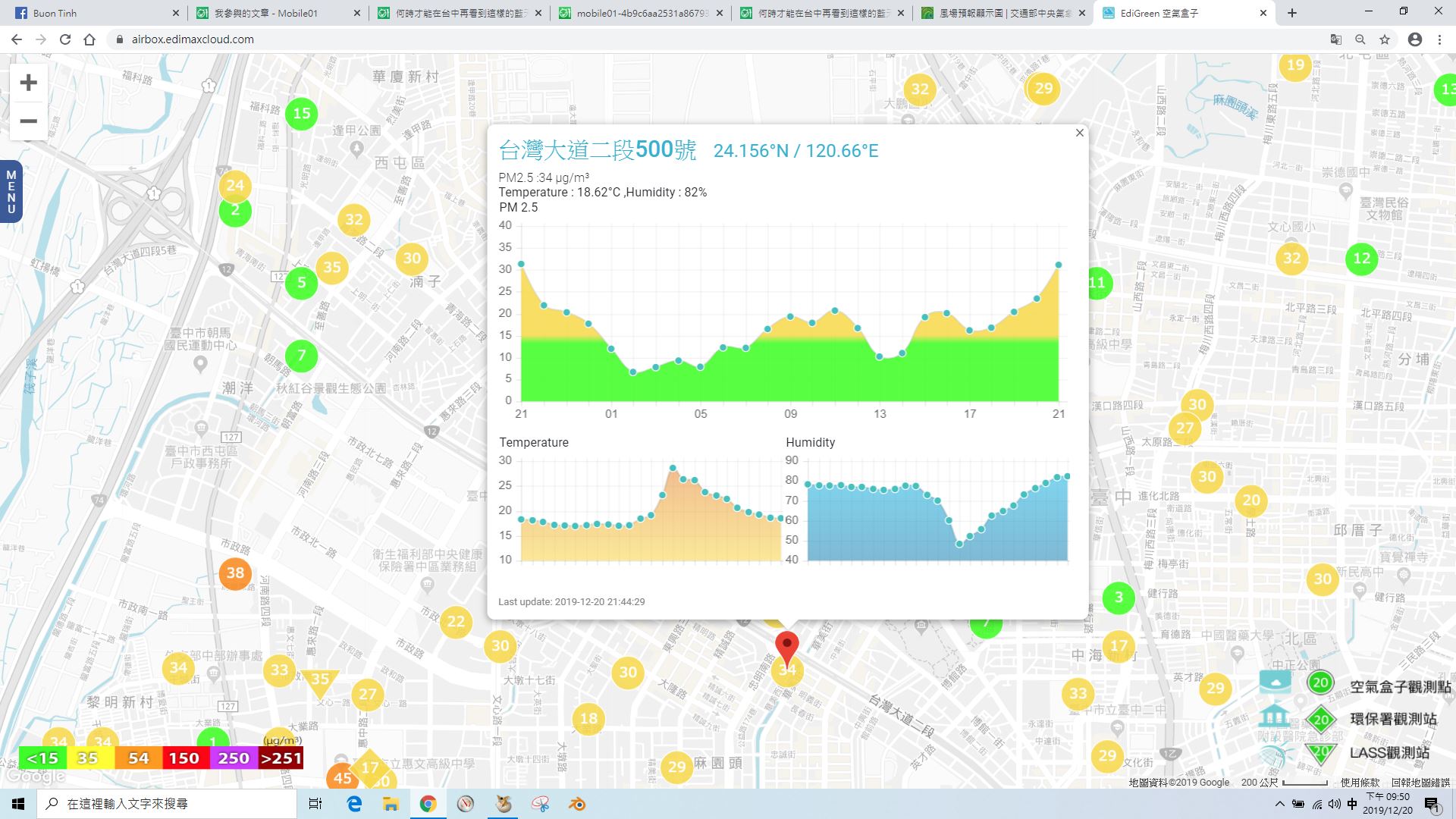Viewport: 1456px width, 819px height.
Task: Open the browser home page
Action: pos(89,39)
